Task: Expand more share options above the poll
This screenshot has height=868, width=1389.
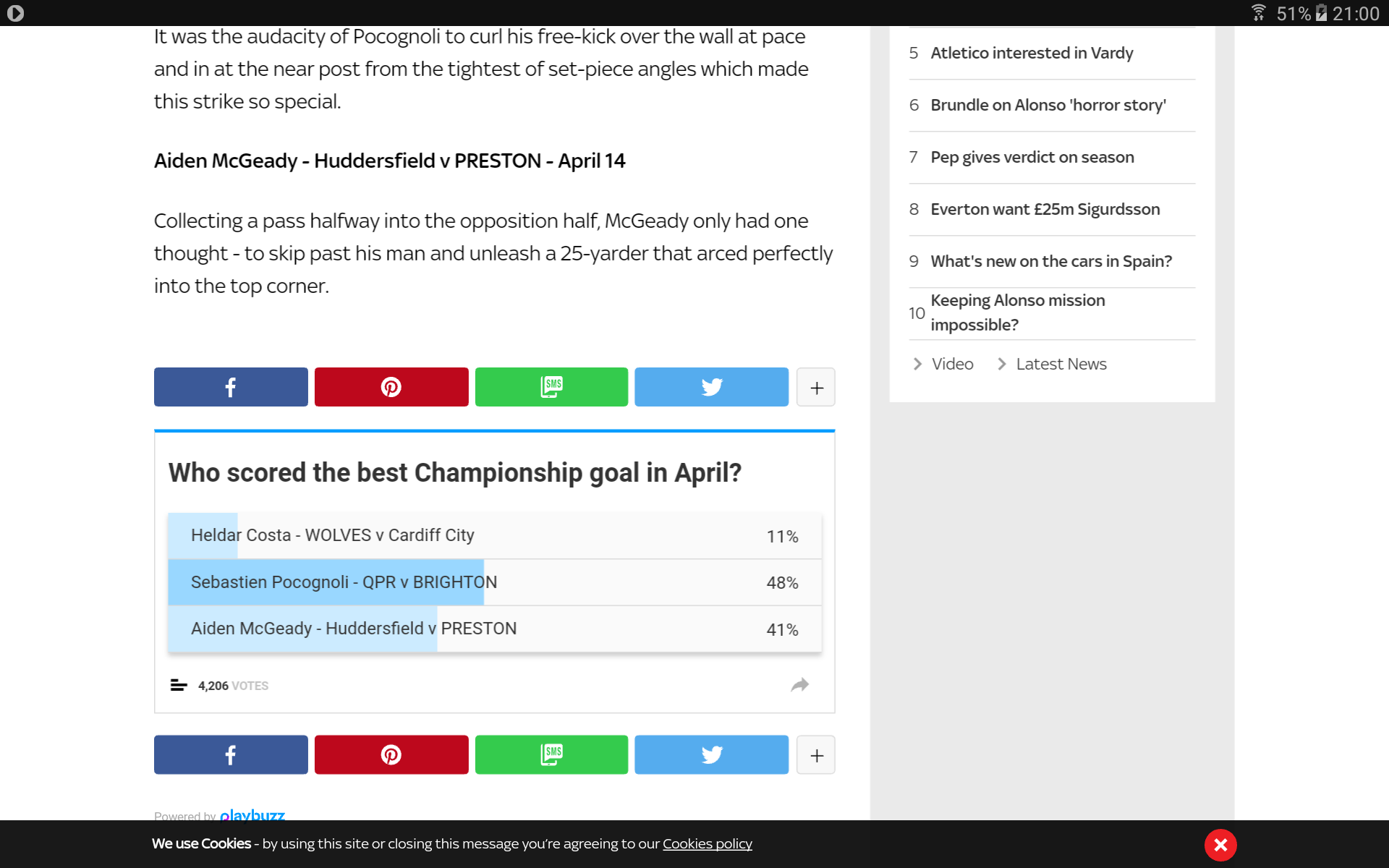Action: [816, 387]
